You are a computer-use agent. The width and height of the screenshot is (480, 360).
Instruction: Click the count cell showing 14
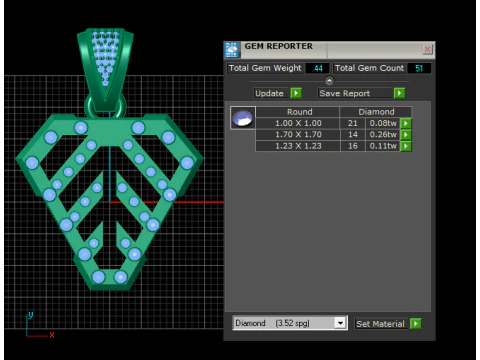coord(353,135)
